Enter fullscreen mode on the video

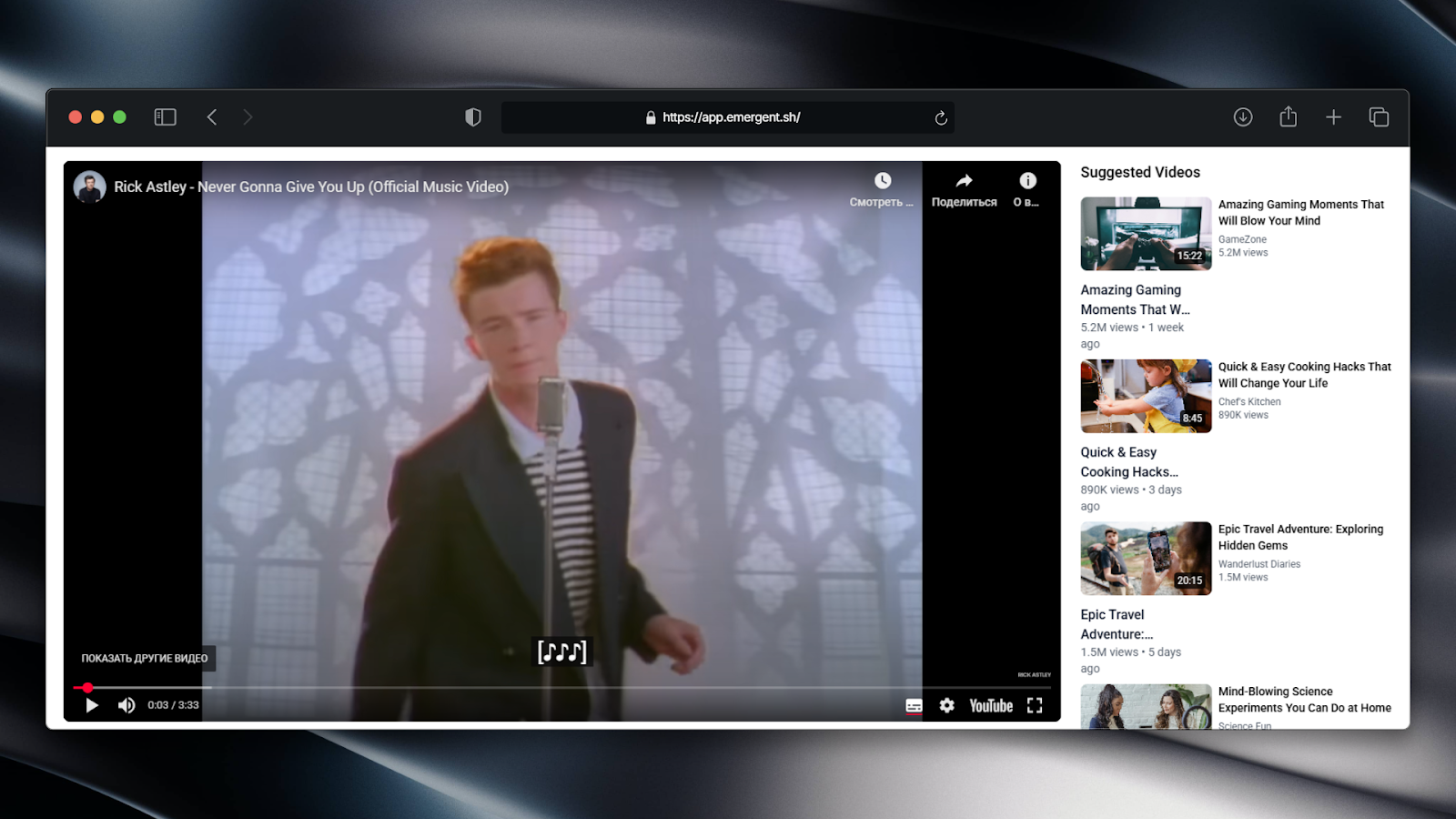1035,705
